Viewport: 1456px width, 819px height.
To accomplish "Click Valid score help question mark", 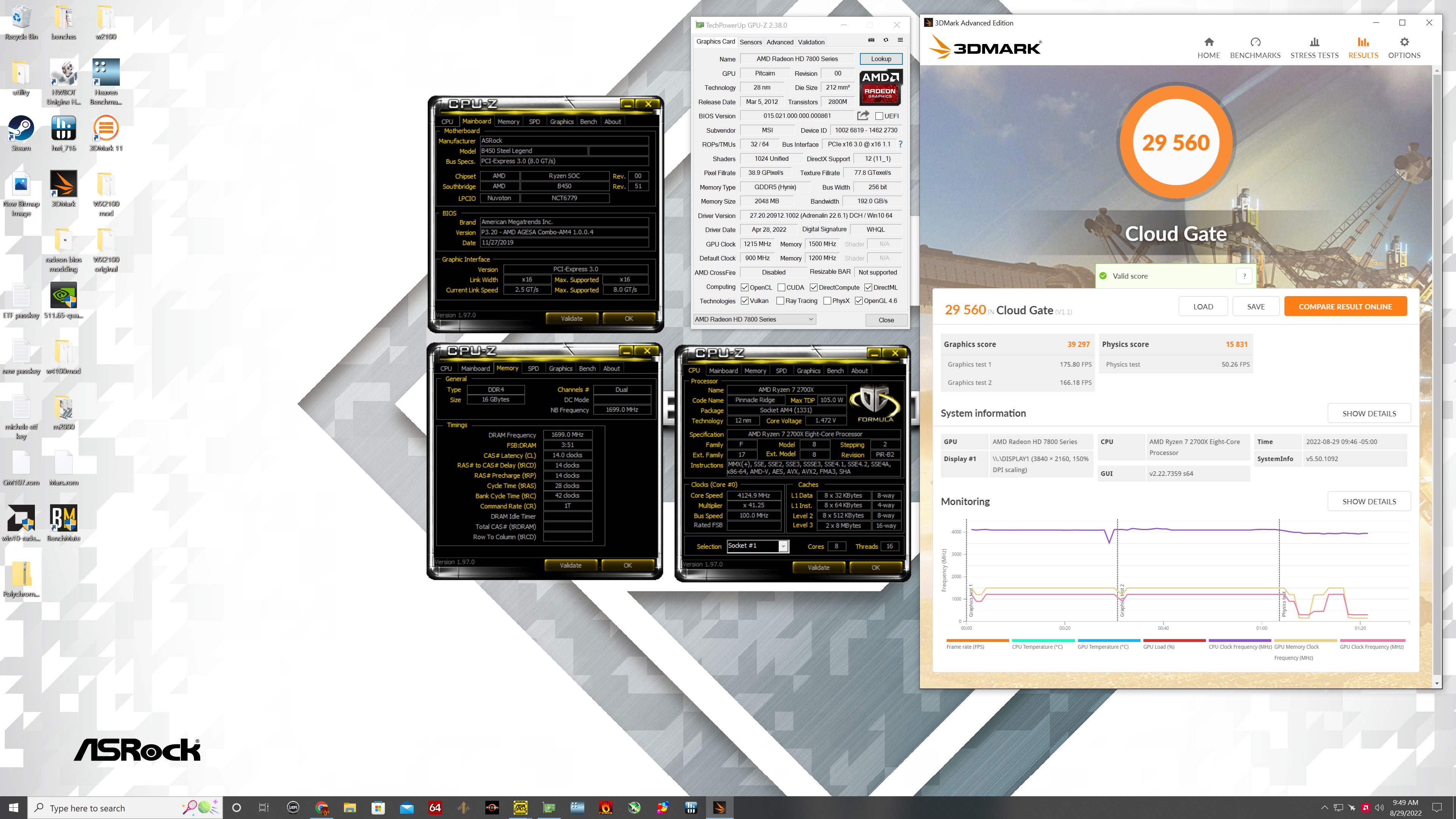I will click(x=1244, y=276).
